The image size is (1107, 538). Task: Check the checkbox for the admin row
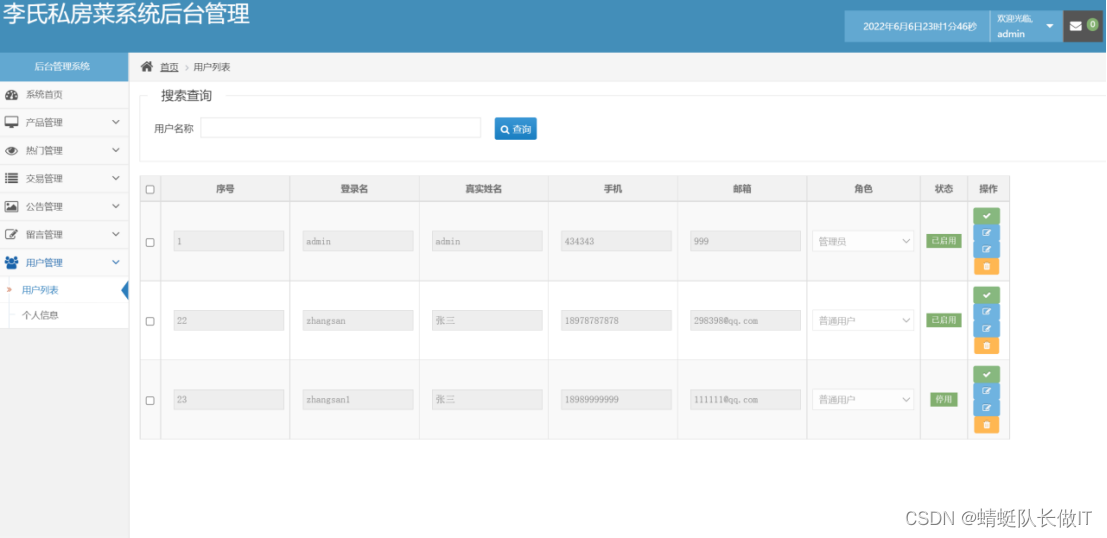pyautogui.click(x=150, y=242)
